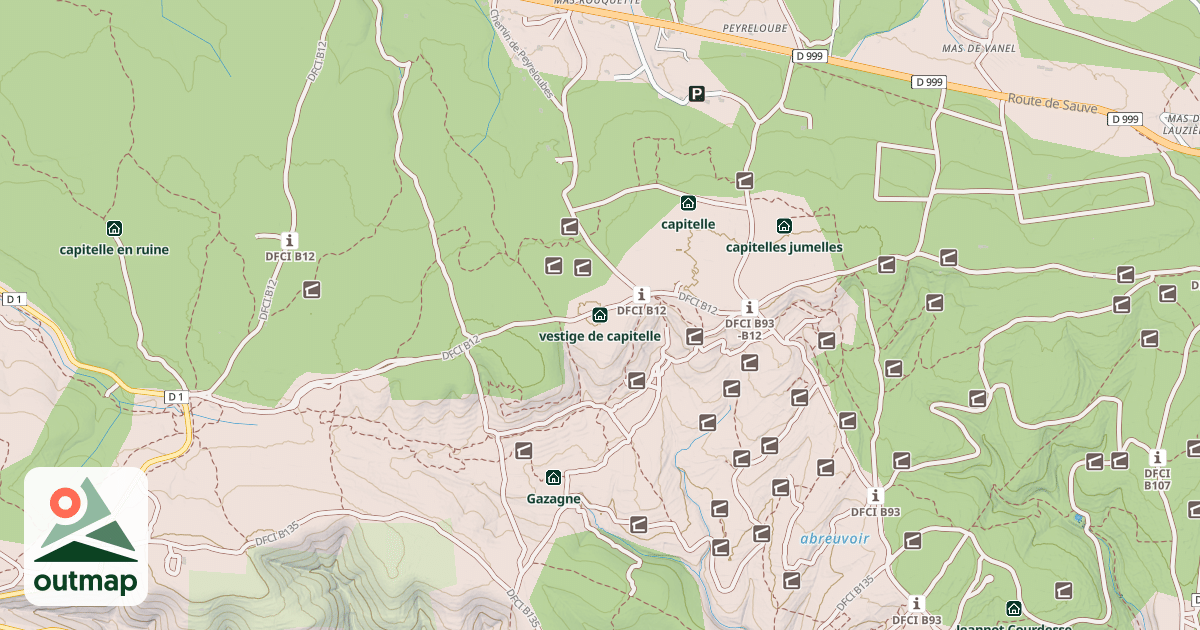Click DFCI B12 info marker above vestige de capitelle

642,294
